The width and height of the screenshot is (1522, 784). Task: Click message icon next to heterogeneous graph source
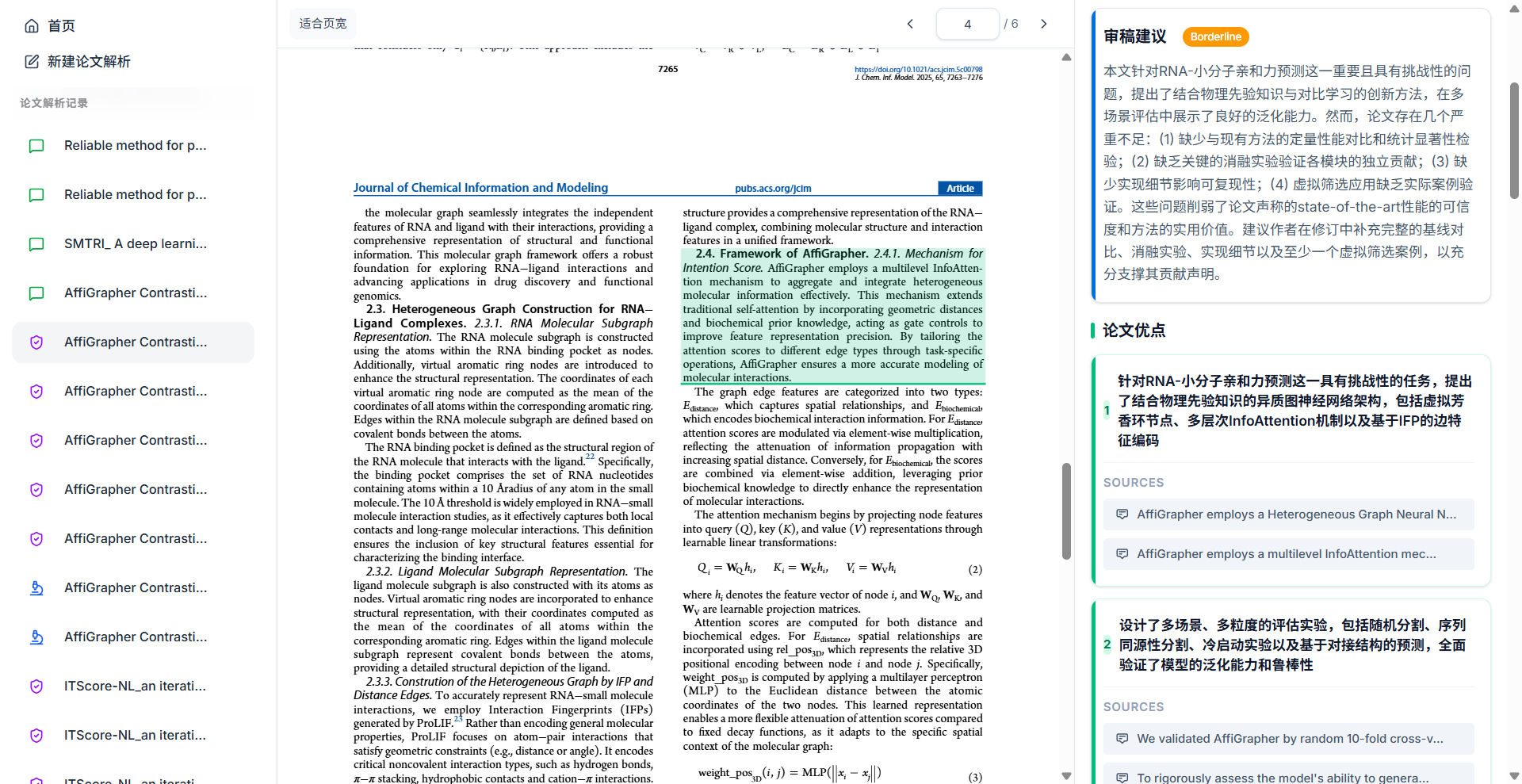point(1122,514)
